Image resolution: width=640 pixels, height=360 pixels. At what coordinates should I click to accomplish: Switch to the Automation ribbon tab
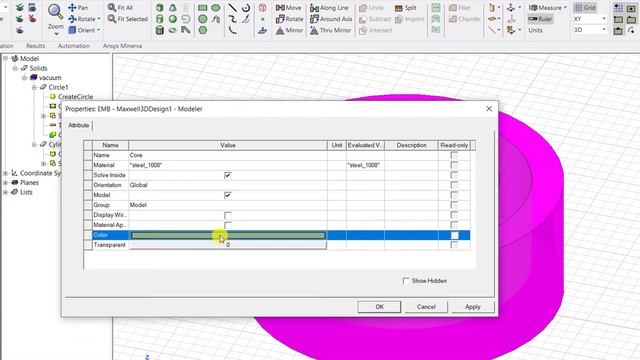pyautogui.click(x=73, y=46)
